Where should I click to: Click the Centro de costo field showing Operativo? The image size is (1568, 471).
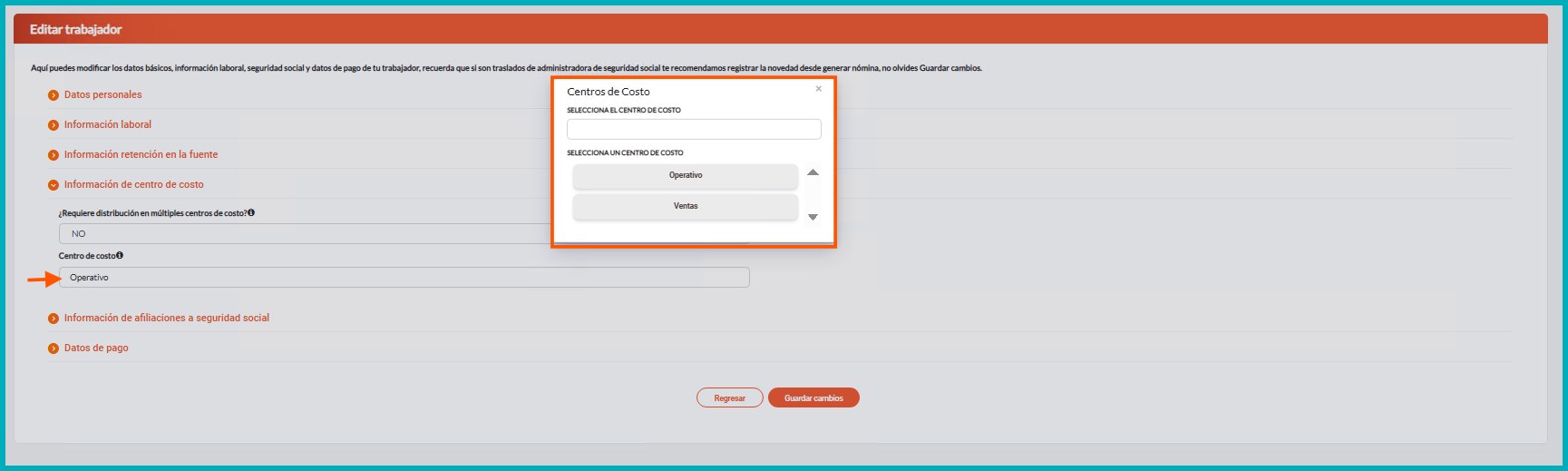[x=404, y=278]
